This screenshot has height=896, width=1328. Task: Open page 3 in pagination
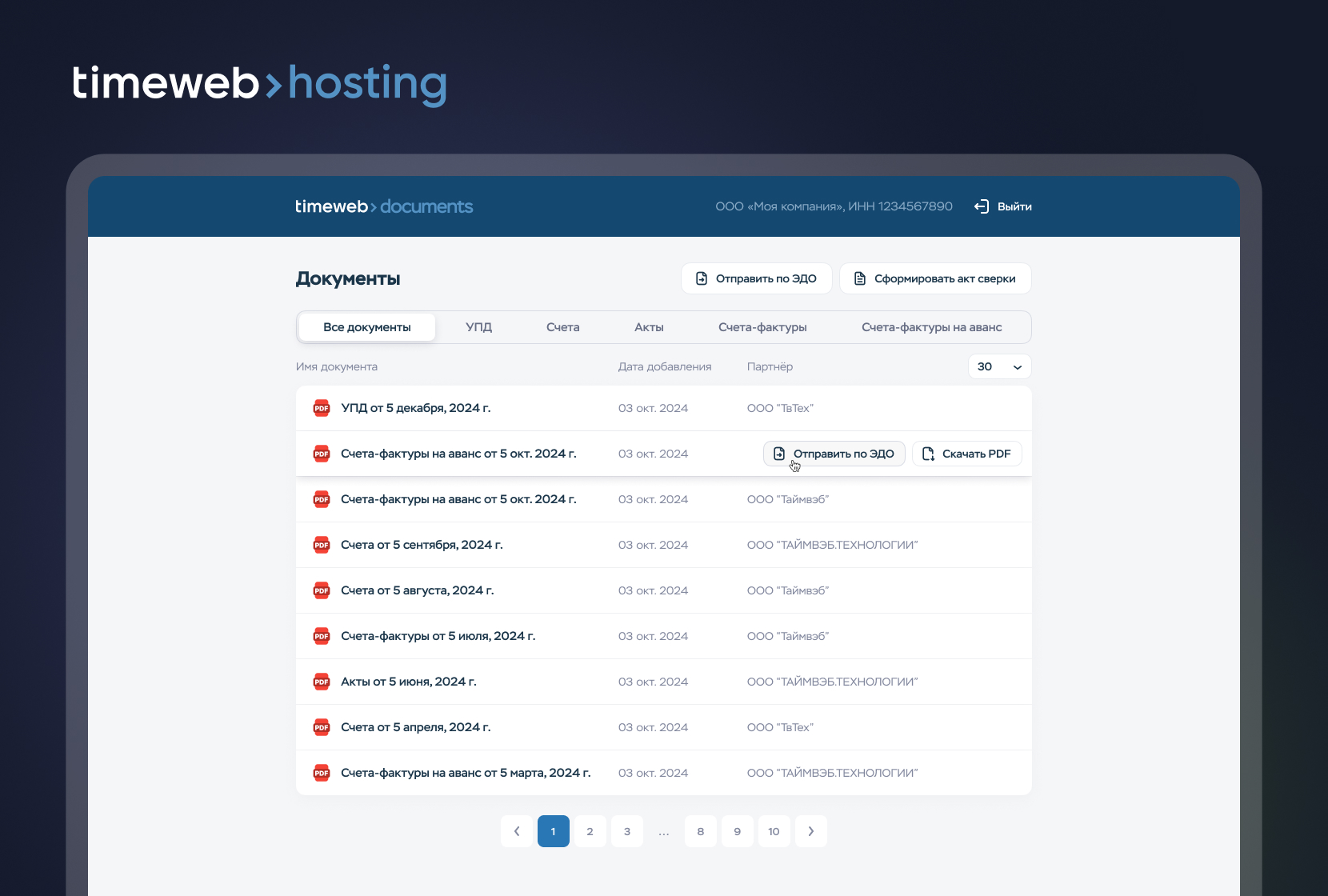[x=627, y=831]
